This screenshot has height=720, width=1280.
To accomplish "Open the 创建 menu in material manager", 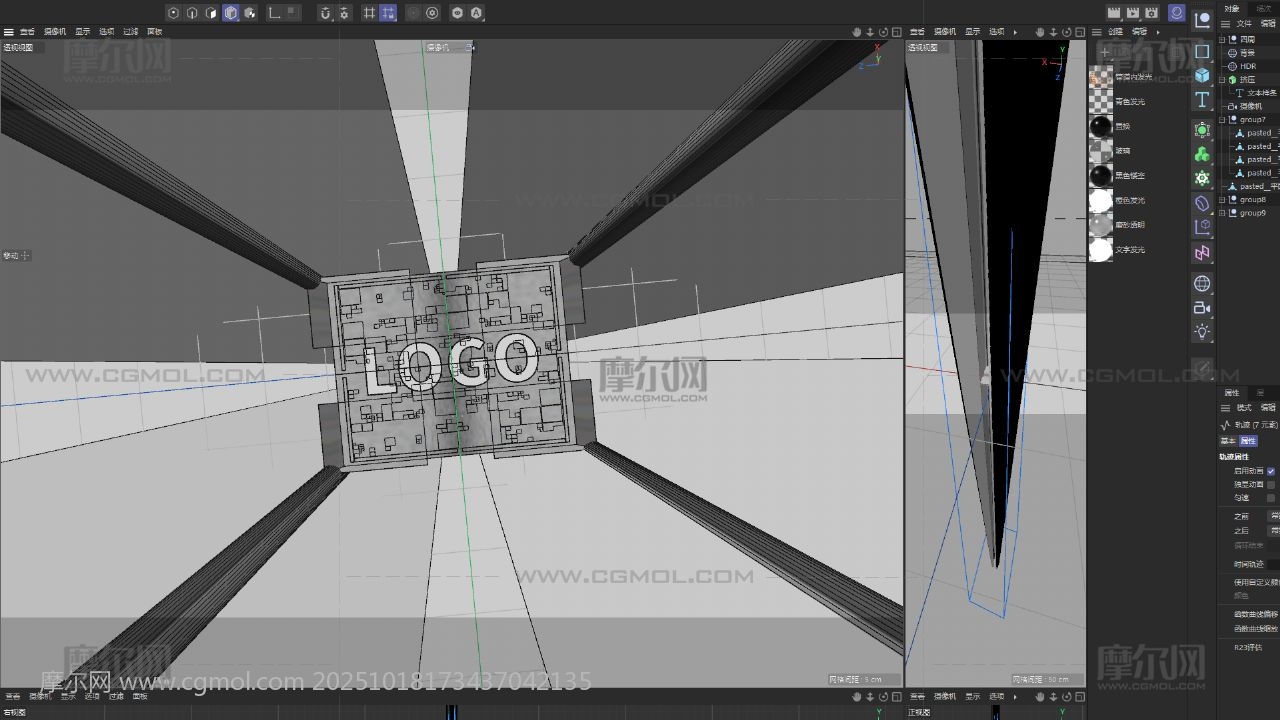I will click(1115, 32).
